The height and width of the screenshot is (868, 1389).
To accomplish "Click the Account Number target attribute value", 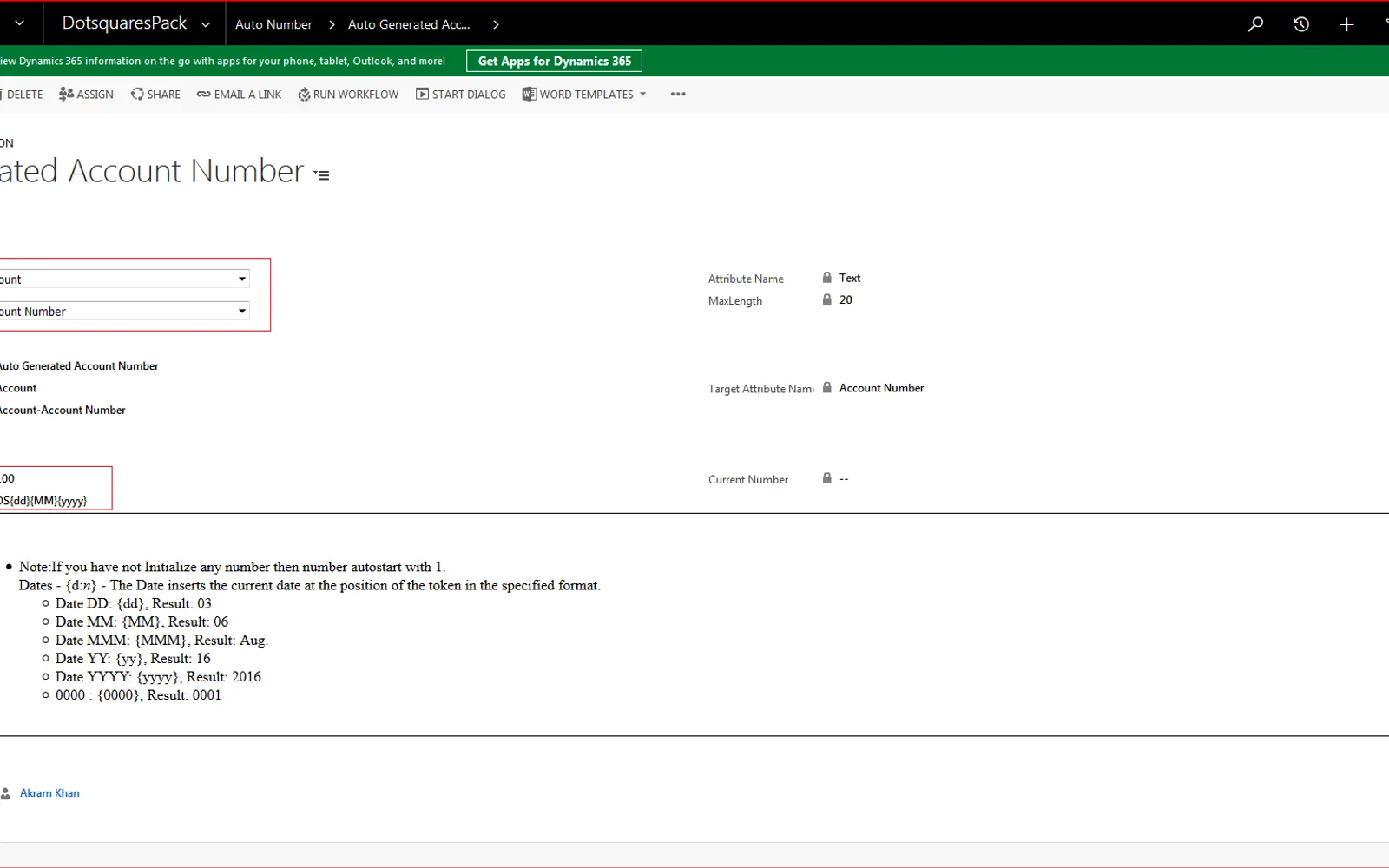I will pos(881,388).
